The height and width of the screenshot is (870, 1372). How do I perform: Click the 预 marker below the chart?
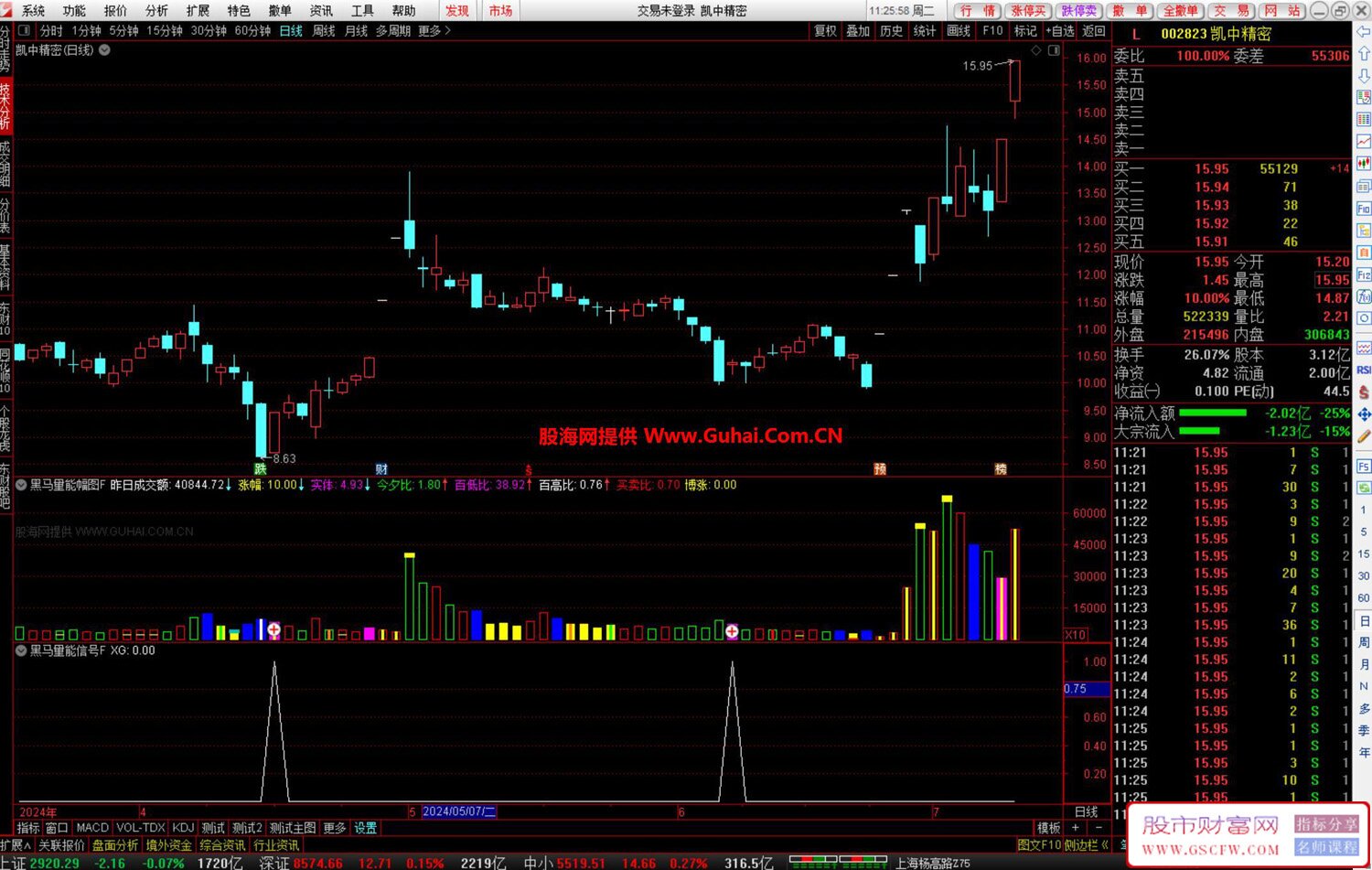(880, 469)
